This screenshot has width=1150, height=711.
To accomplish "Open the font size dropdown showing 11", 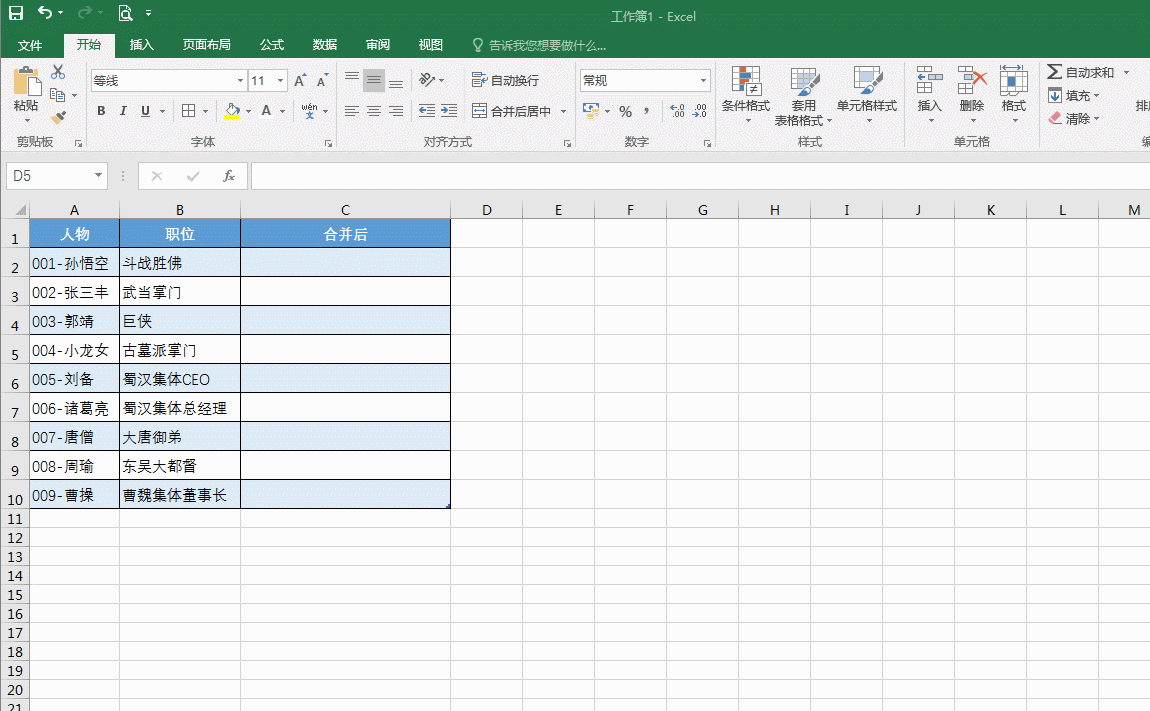I will tap(280, 81).
